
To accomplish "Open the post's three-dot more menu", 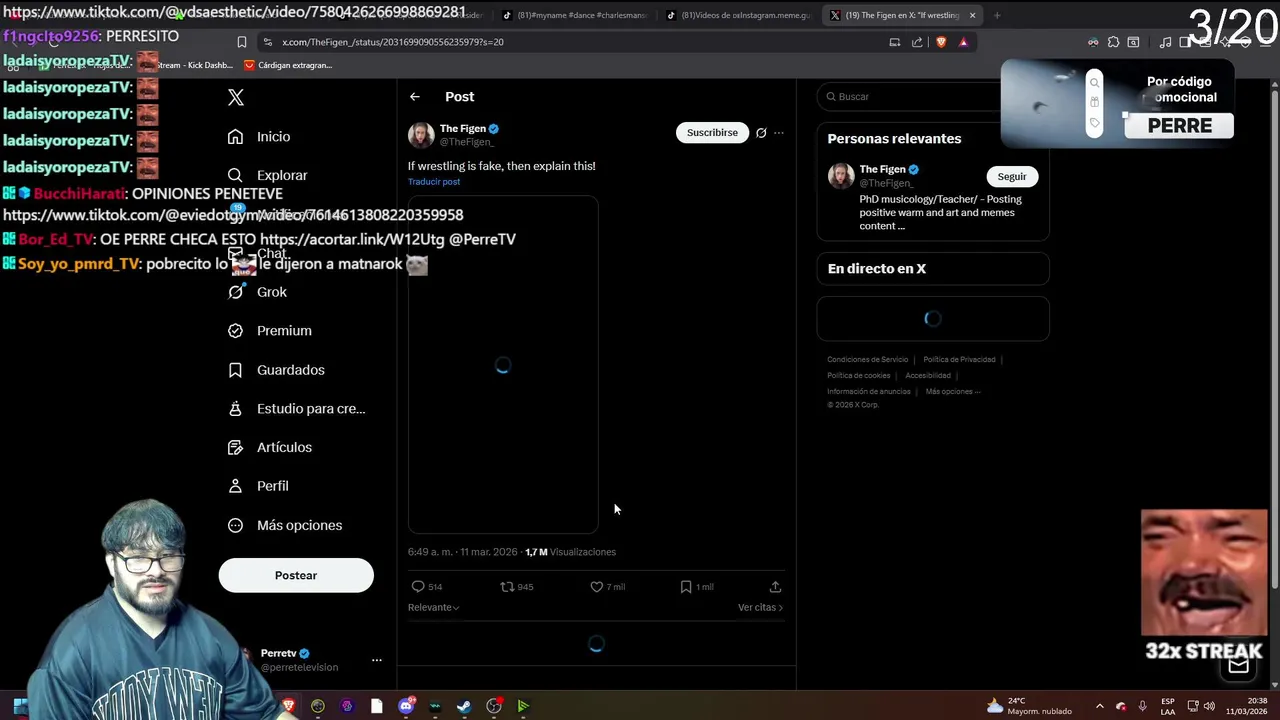I will 779,133.
